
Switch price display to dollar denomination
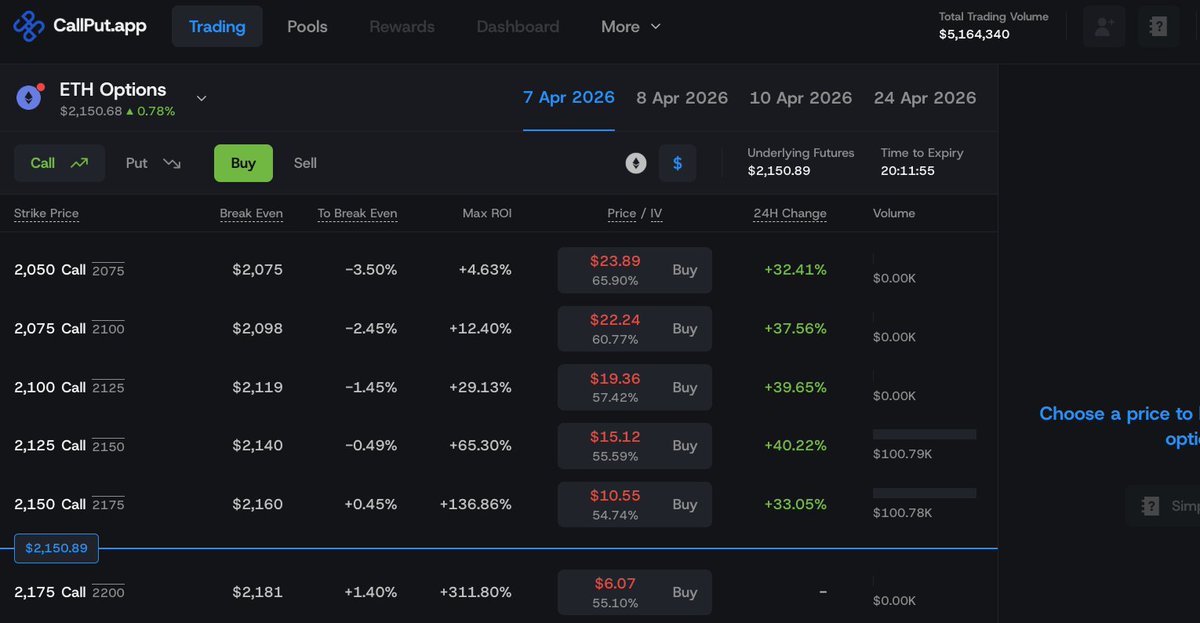click(x=678, y=163)
